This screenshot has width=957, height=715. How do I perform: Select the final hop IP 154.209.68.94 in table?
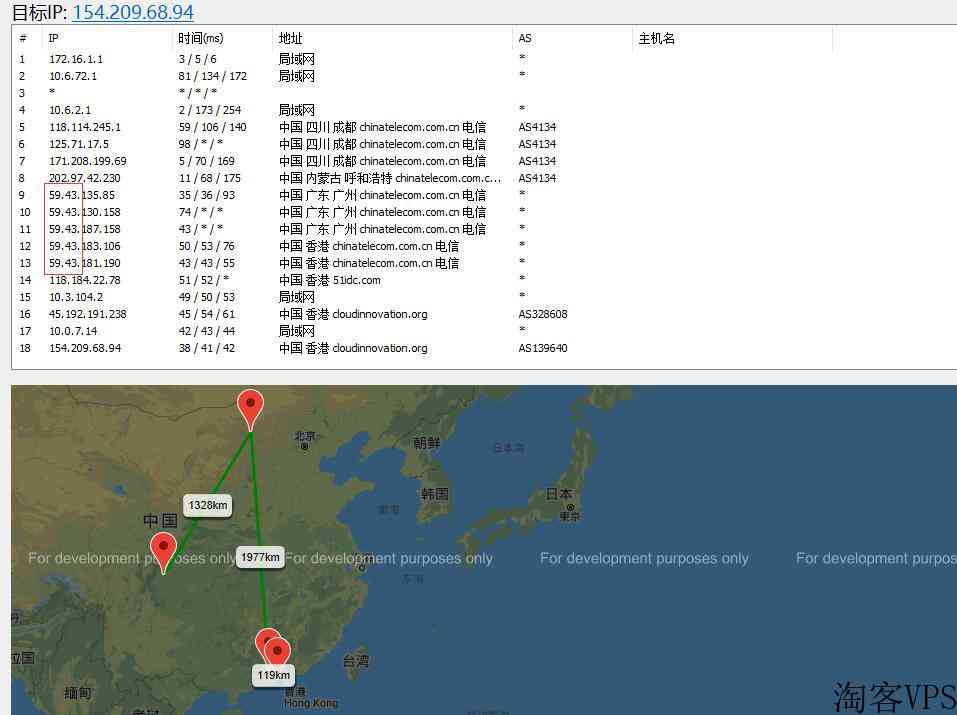coord(85,348)
